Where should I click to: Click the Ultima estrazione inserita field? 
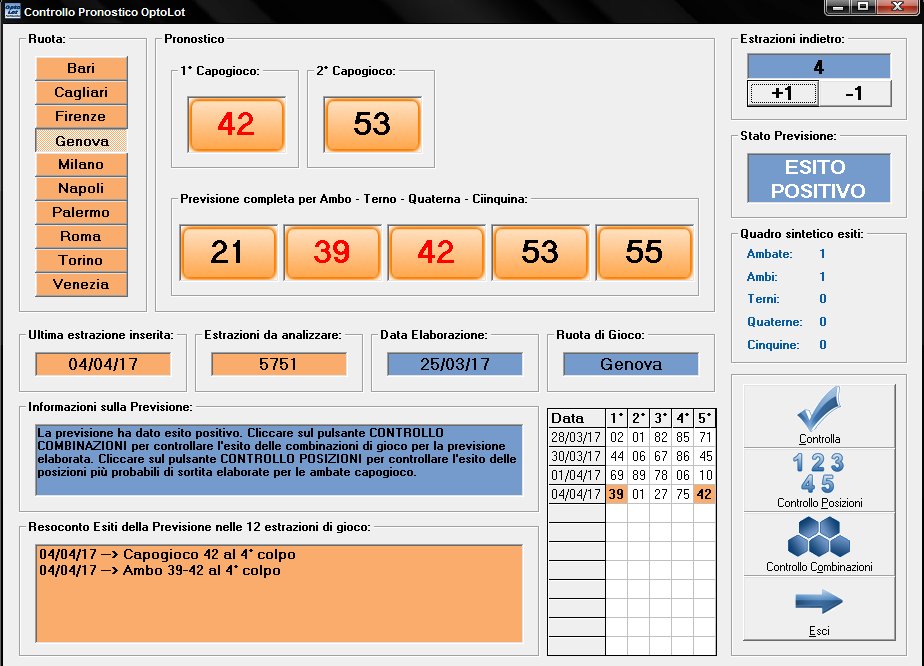103,364
